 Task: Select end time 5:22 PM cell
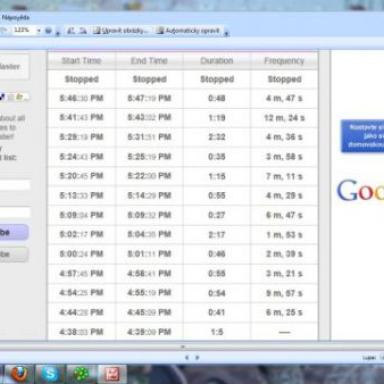149,176
